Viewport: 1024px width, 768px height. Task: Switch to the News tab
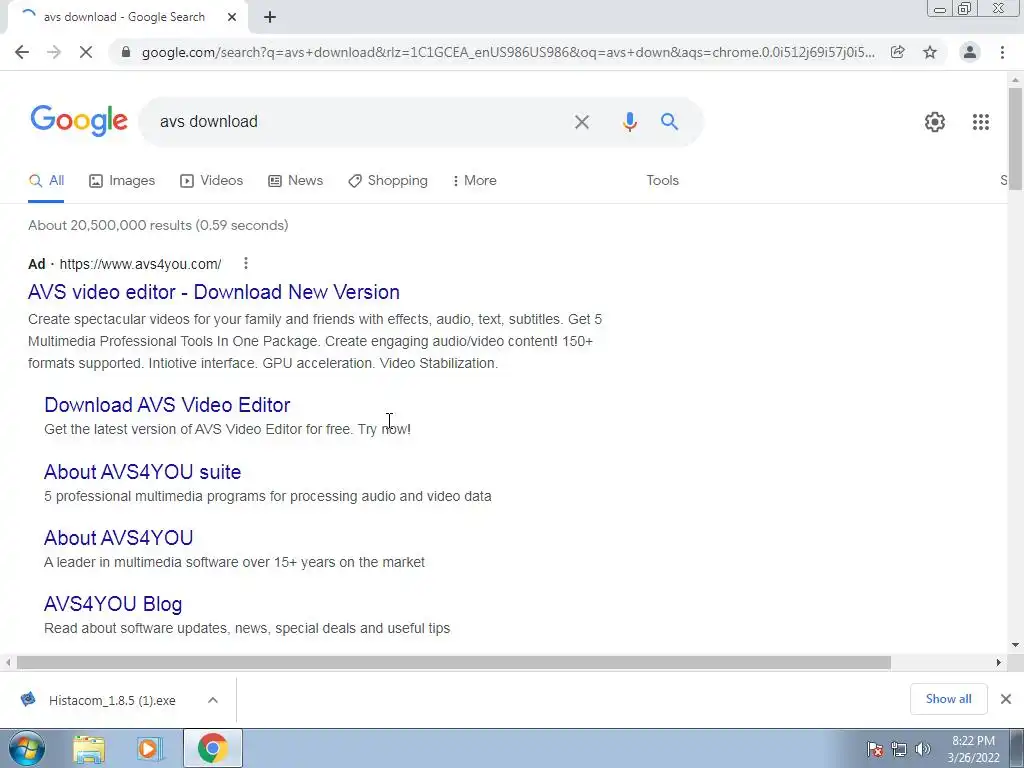tap(295, 180)
